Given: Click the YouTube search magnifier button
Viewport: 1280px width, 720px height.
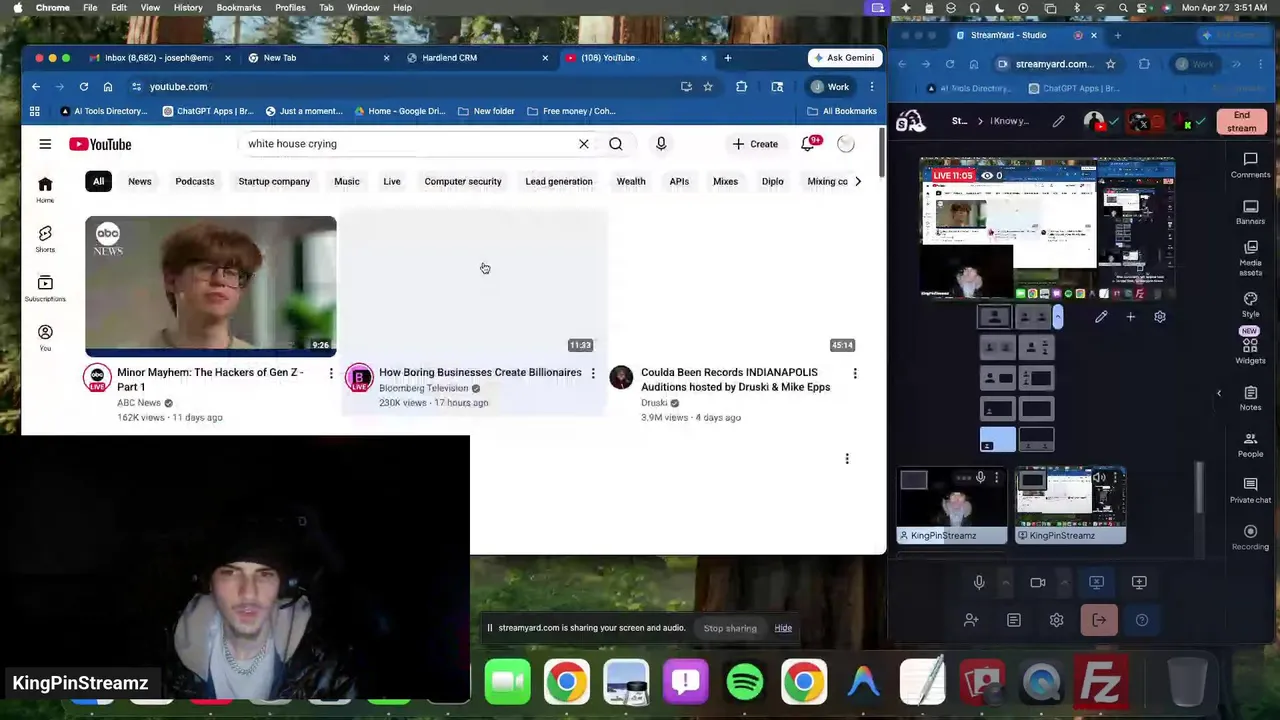Looking at the screenshot, I should [x=616, y=144].
